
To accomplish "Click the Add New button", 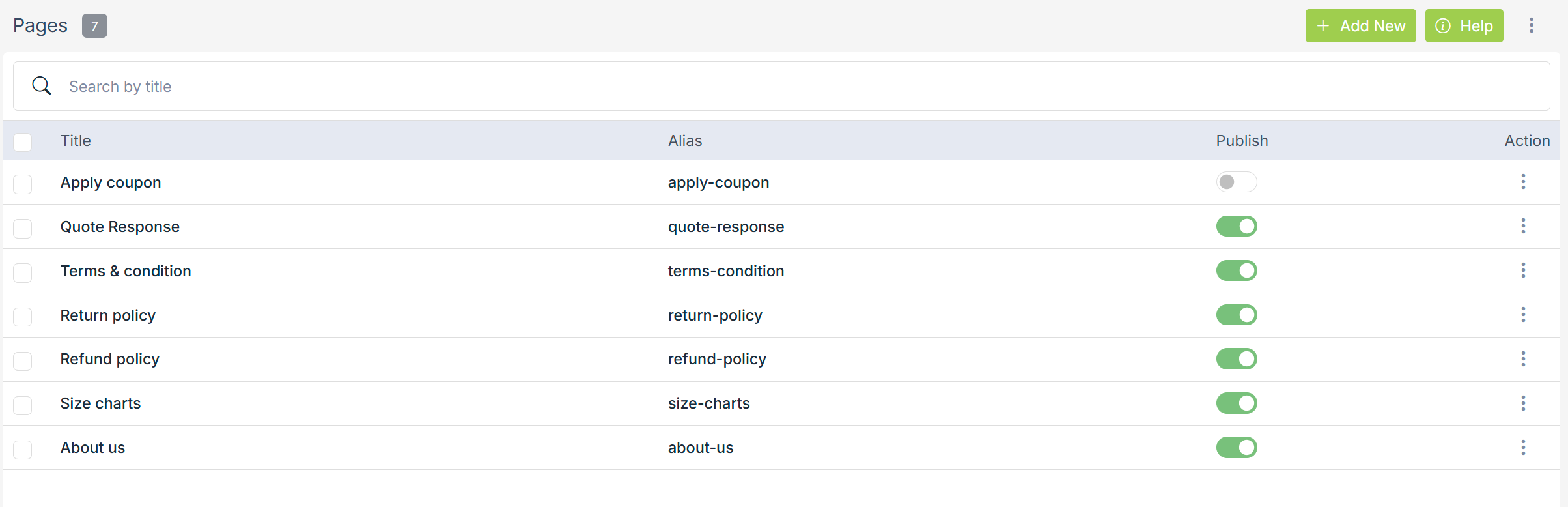I will (x=1360, y=26).
